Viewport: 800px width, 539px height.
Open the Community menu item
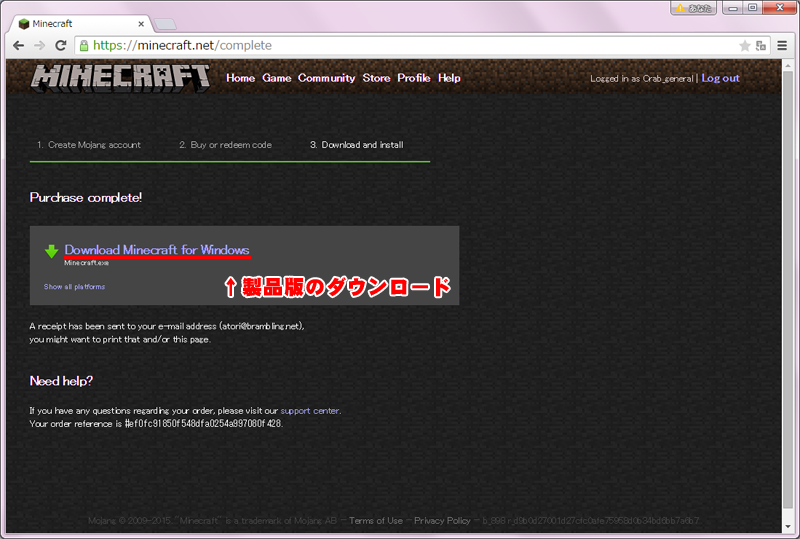(x=327, y=78)
